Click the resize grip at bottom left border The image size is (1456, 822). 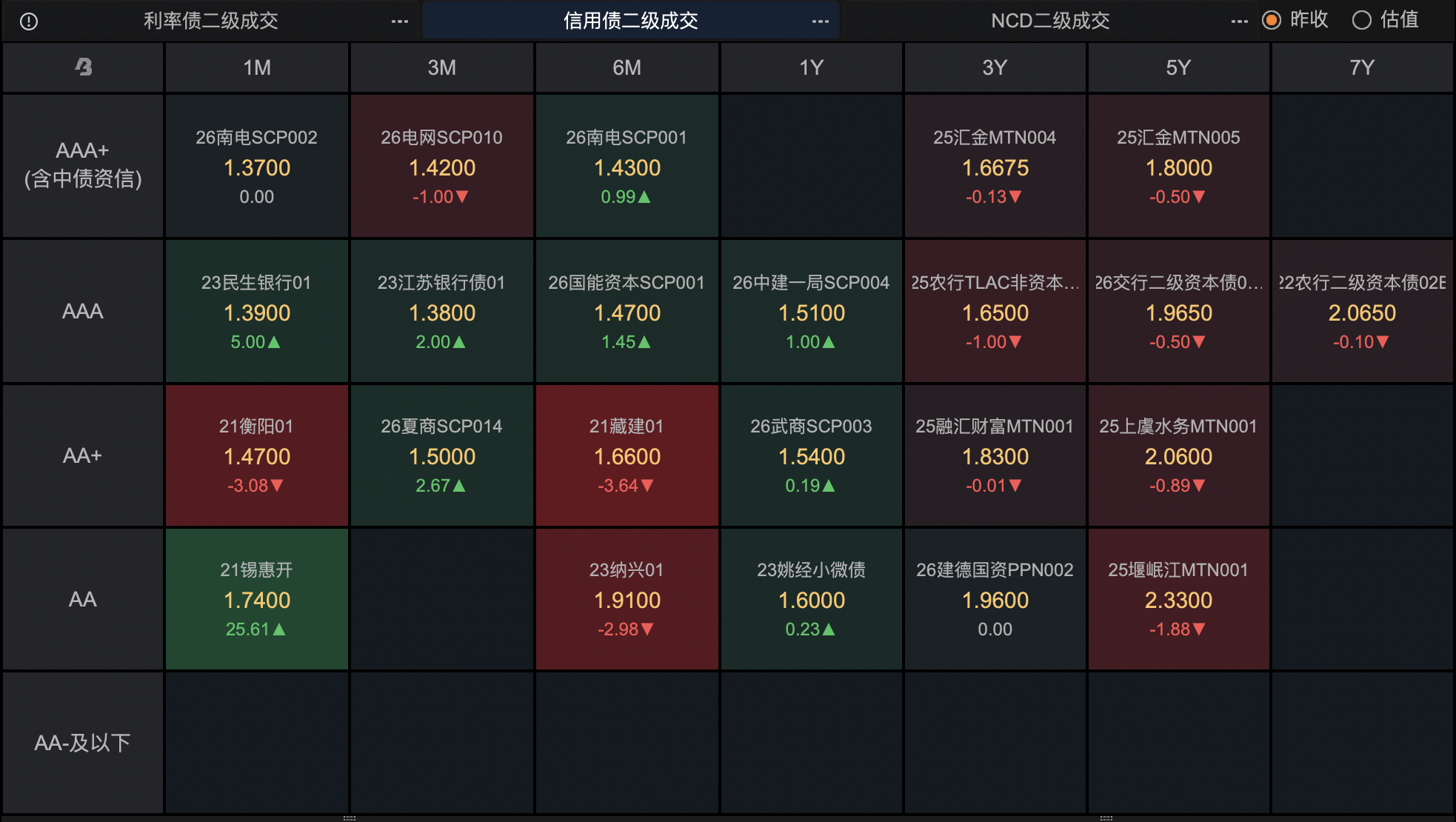click(x=350, y=818)
